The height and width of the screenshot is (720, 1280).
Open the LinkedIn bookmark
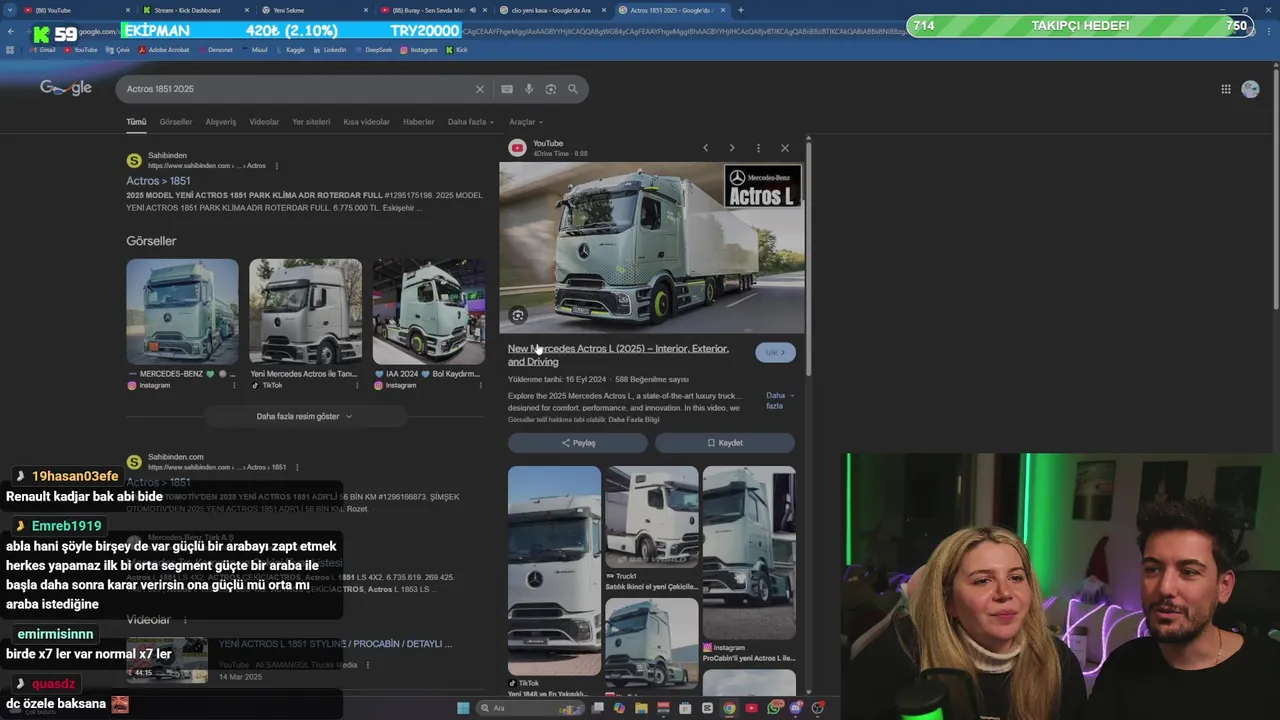coord(329,50)
